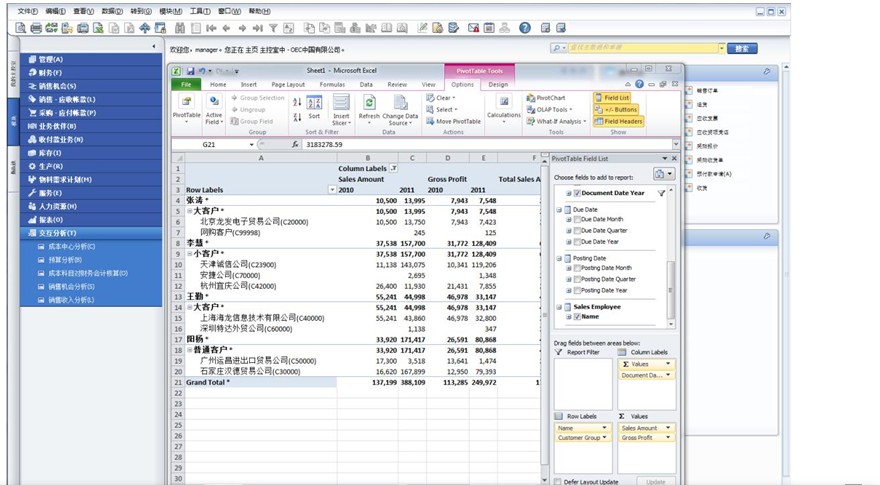The image size is (880, 485).
Task: Click the first-record arrow icon in toolbar
Action: 212,28
